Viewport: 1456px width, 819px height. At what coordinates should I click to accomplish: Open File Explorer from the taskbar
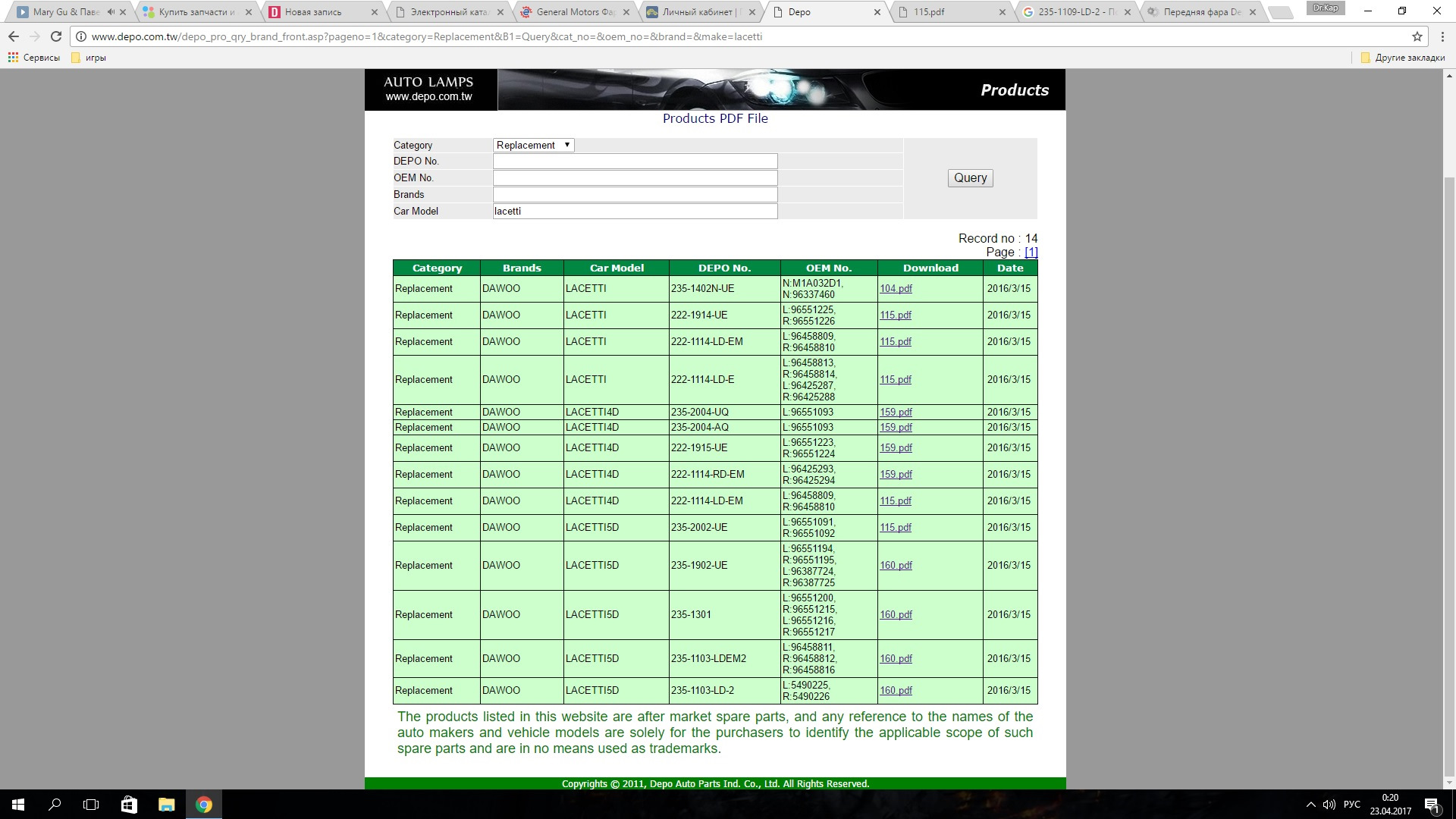pos(166,805)
